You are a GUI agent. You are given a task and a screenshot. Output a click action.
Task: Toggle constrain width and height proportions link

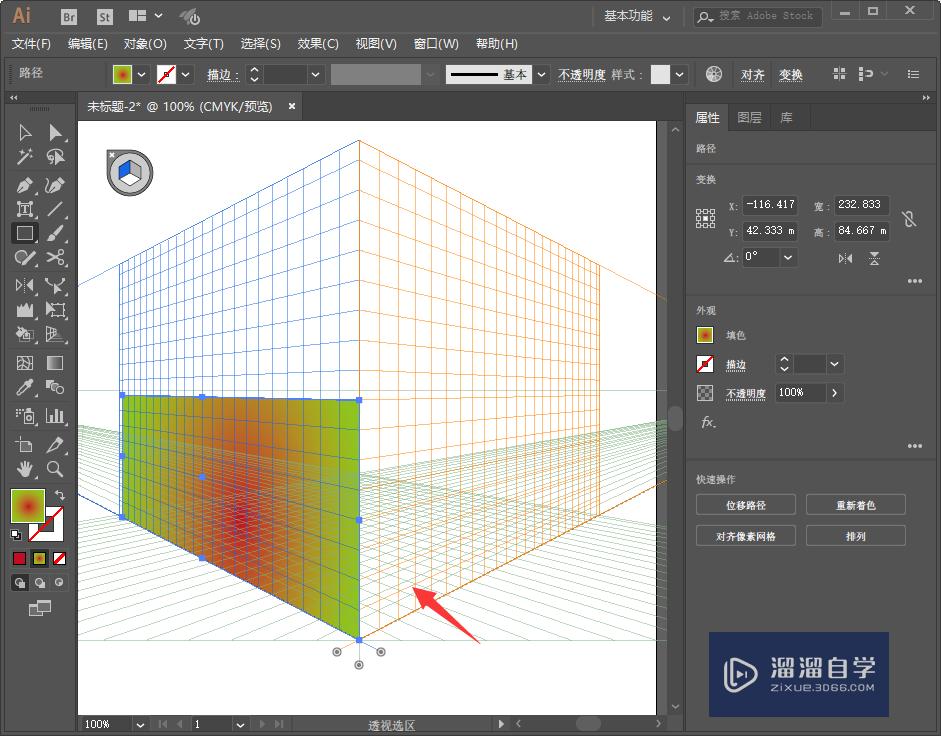click(908, 219)
